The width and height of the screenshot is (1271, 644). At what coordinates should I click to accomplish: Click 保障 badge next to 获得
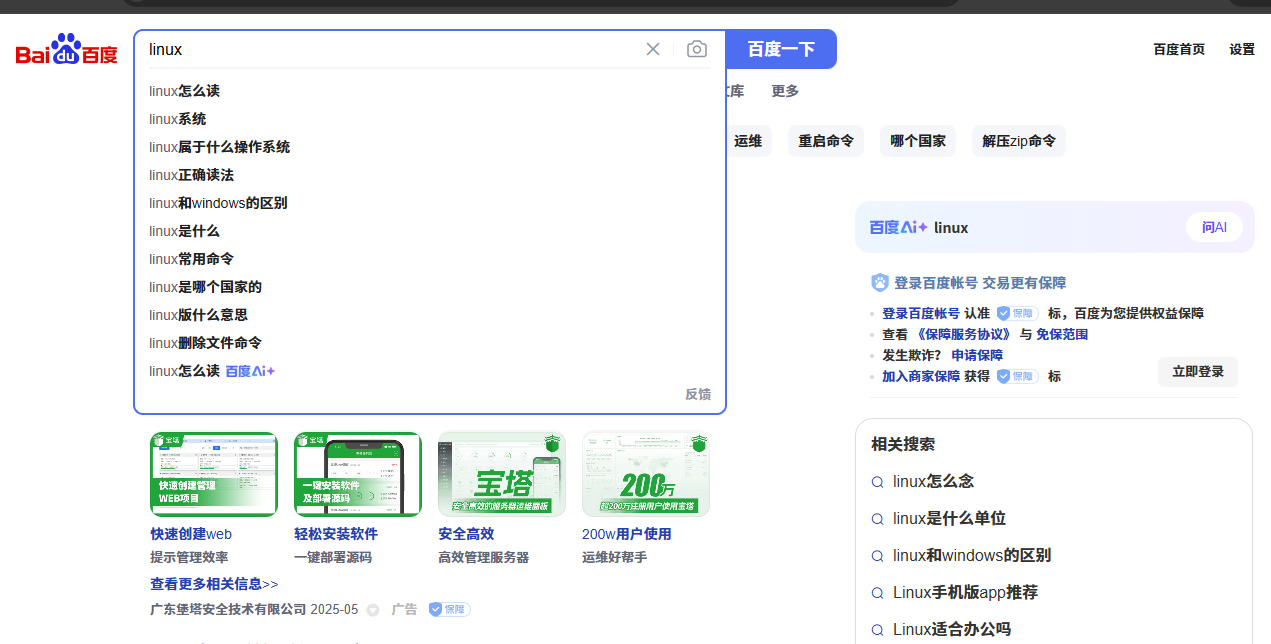1018,376
